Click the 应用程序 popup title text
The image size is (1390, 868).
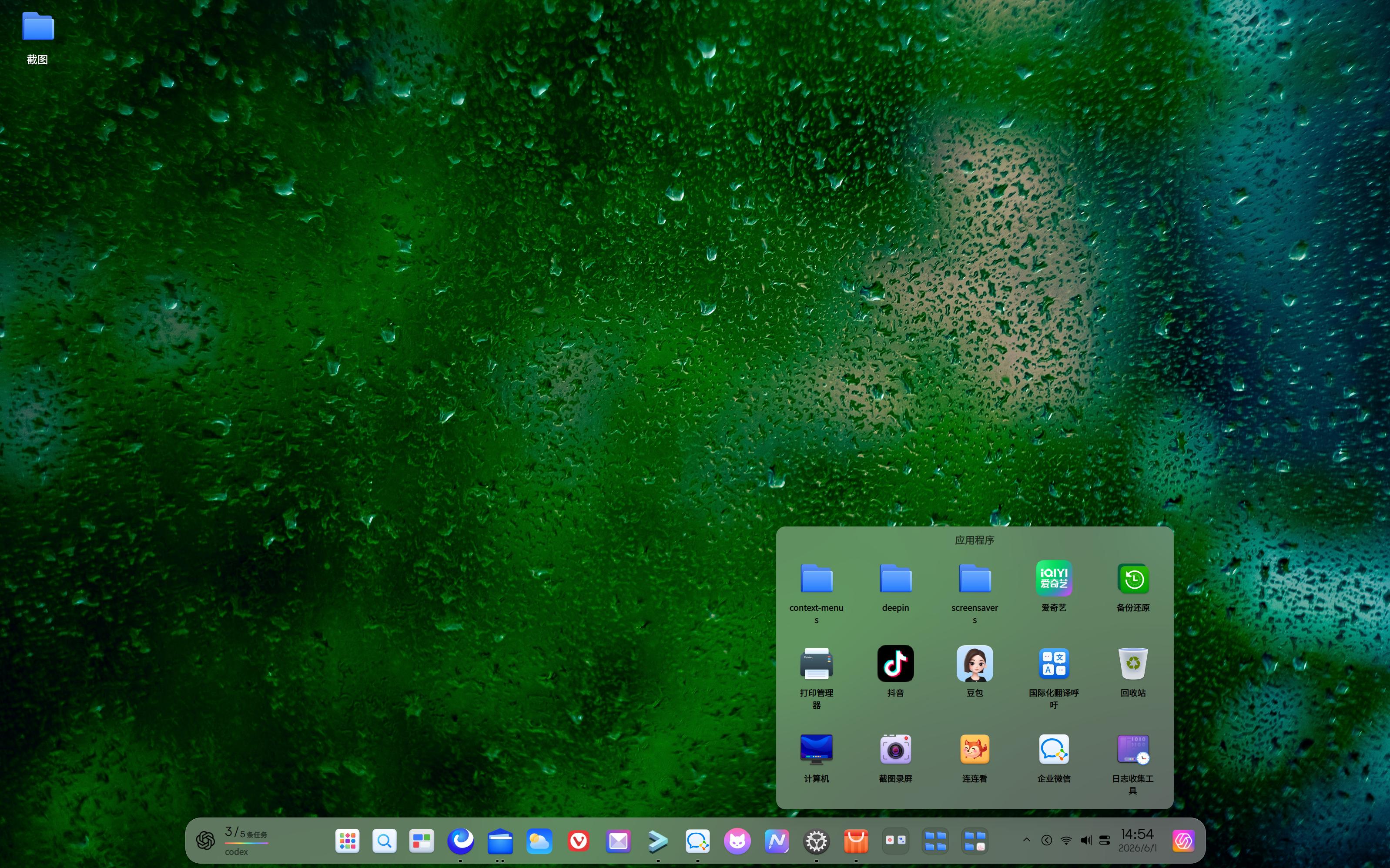[975, 540]
